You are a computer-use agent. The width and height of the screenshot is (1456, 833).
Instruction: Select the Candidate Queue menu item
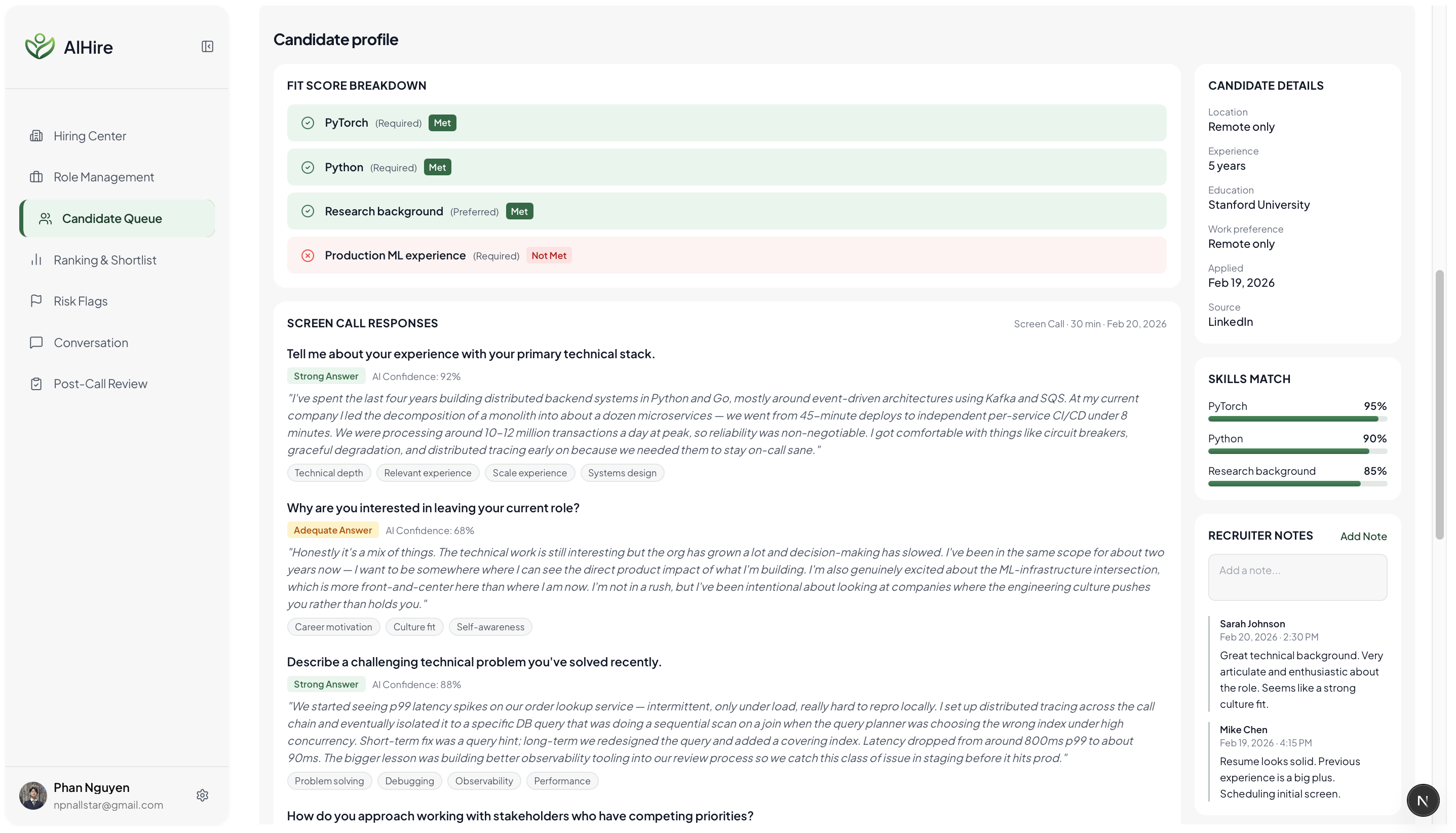click(111, 218)
